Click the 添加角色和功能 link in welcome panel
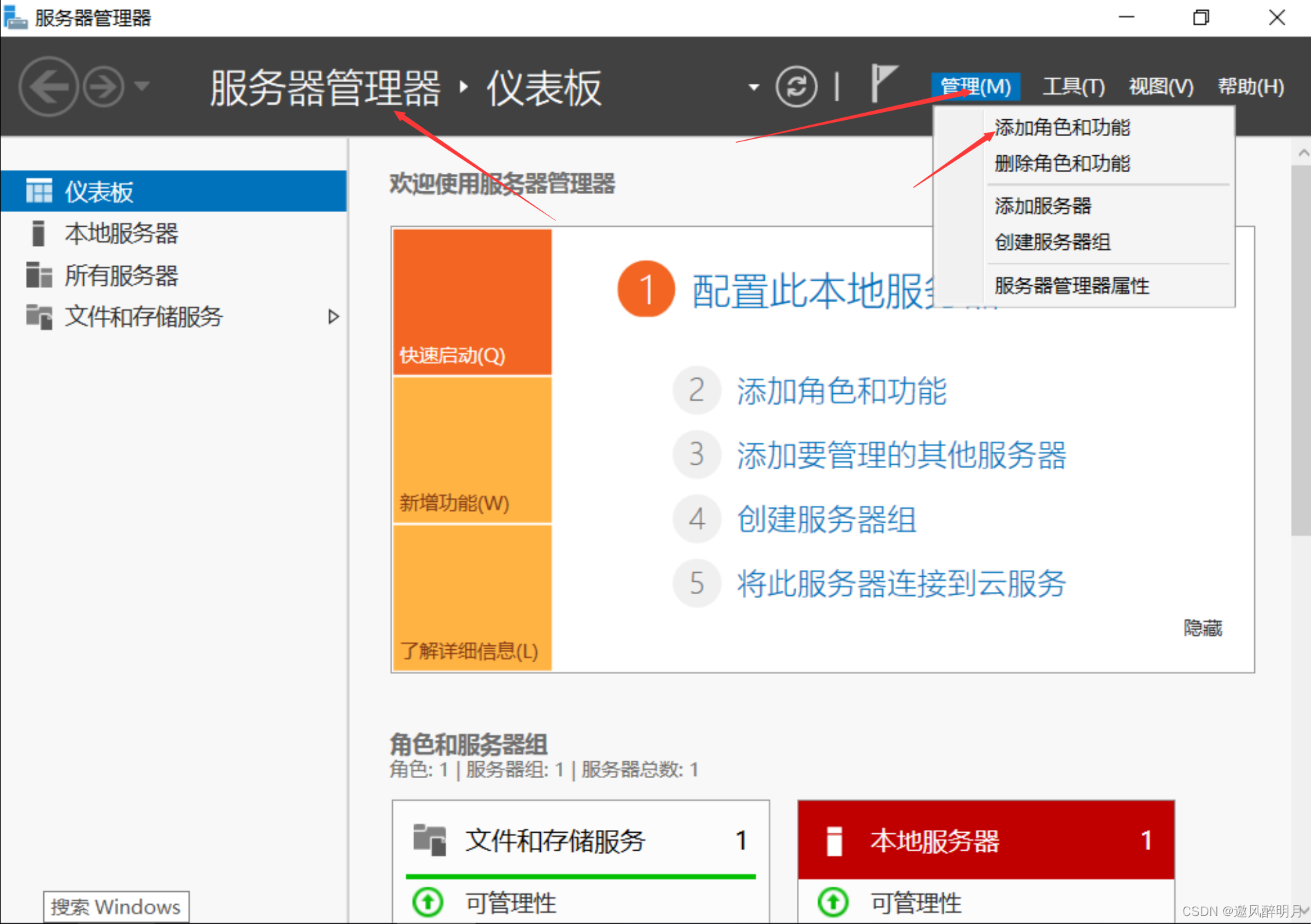Screen dimensions: 1311x924 (x=842, y=391)
